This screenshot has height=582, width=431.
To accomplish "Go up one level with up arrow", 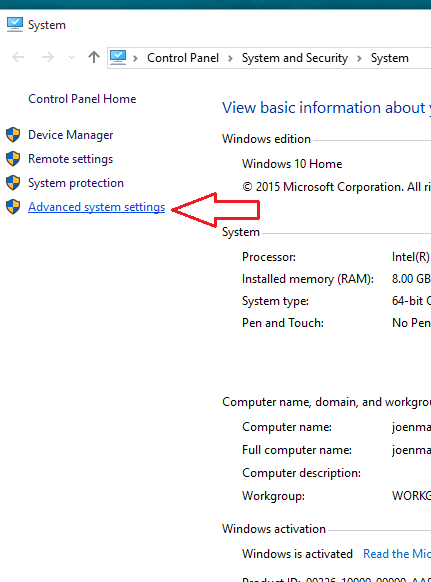I will 94,57.
